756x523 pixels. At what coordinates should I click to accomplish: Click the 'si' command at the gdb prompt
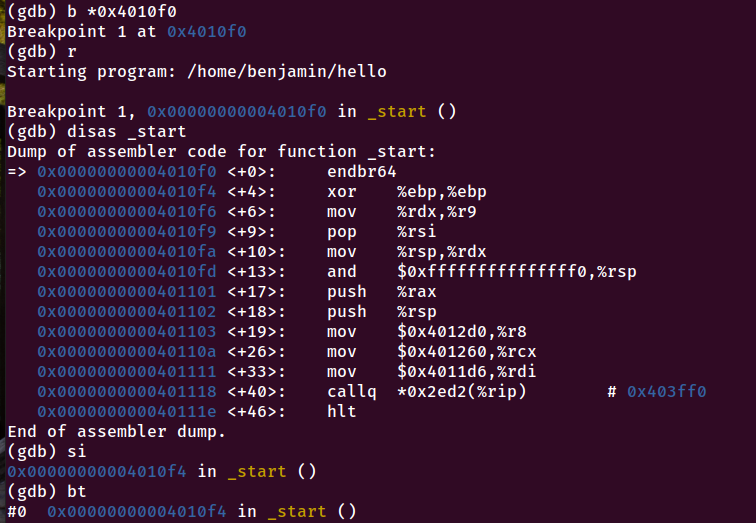77,452
